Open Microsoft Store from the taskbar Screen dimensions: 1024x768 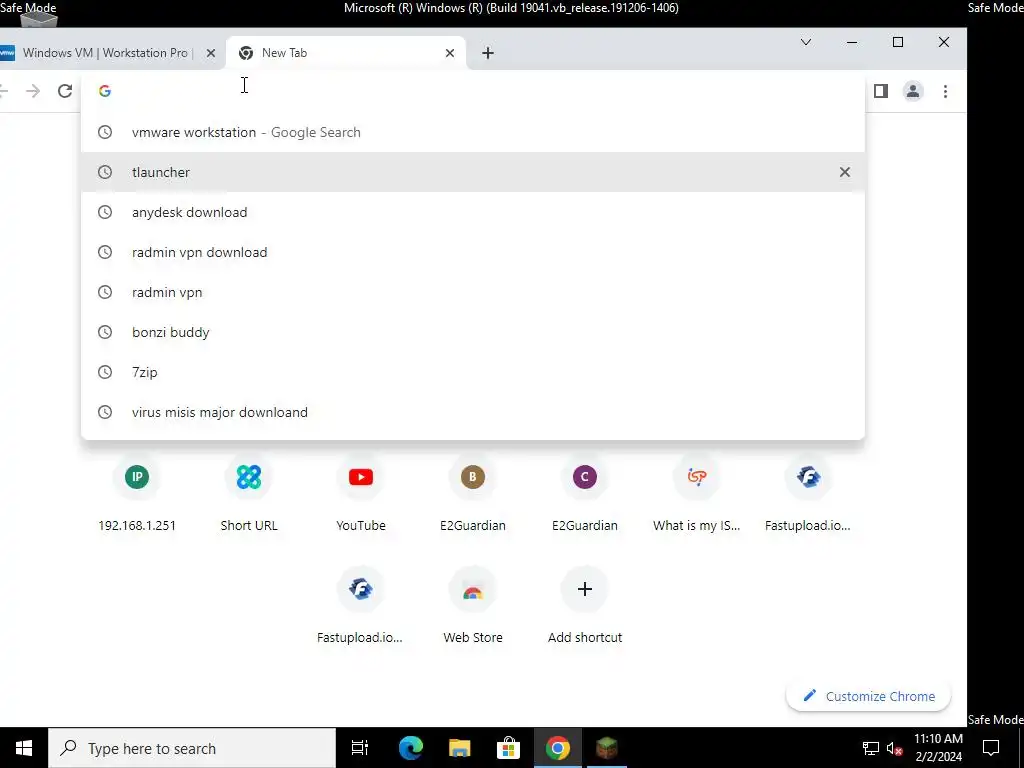[x=508, y=748]
